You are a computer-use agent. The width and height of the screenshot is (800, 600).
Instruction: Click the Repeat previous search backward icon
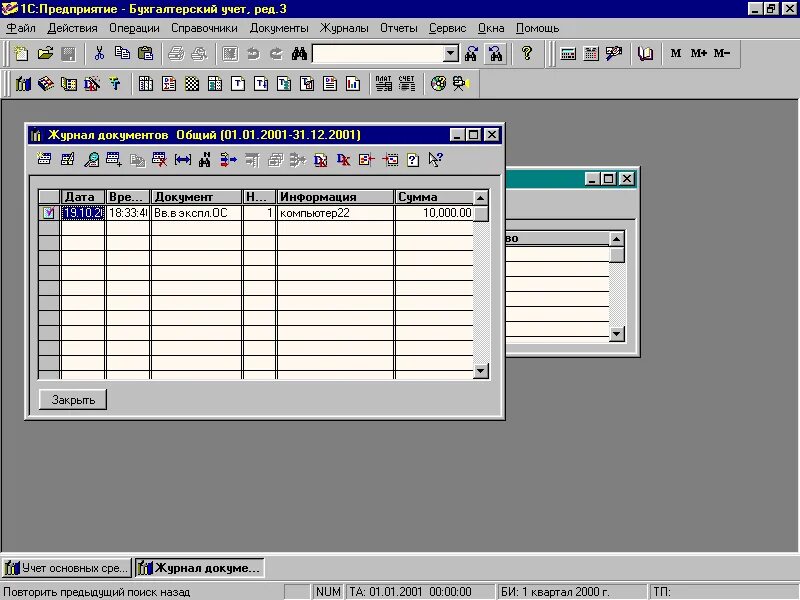pyautogui.click(x=495, y=54)
